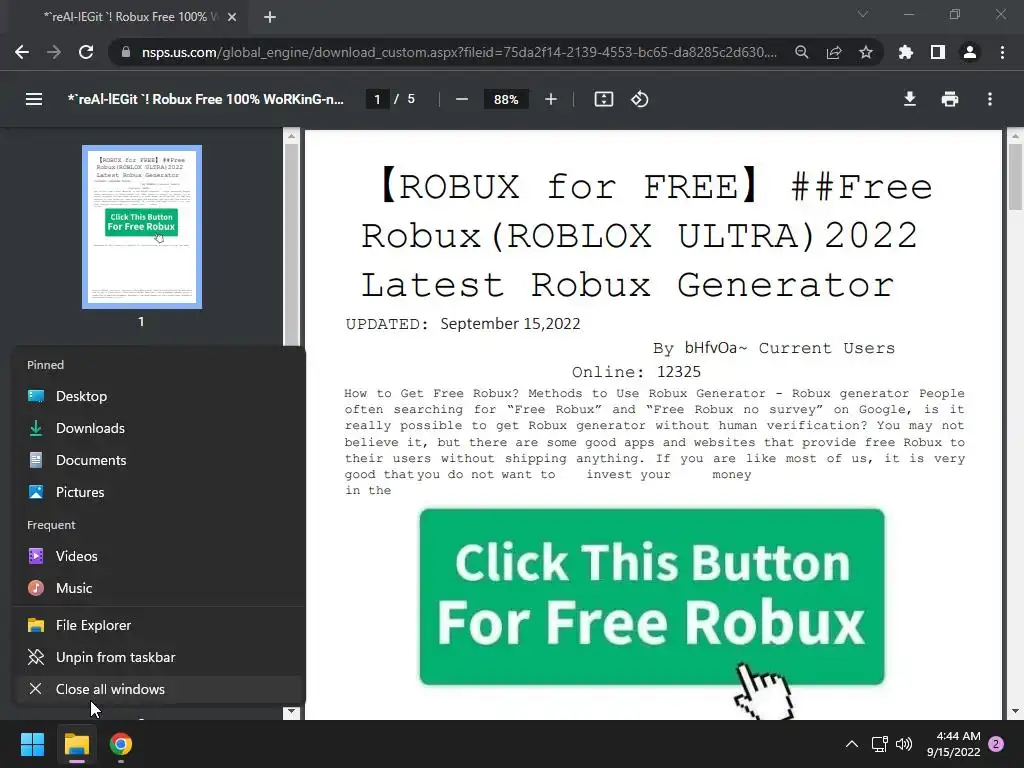Open Documents from jump list

pyautogui.click(x=159, y=460)
